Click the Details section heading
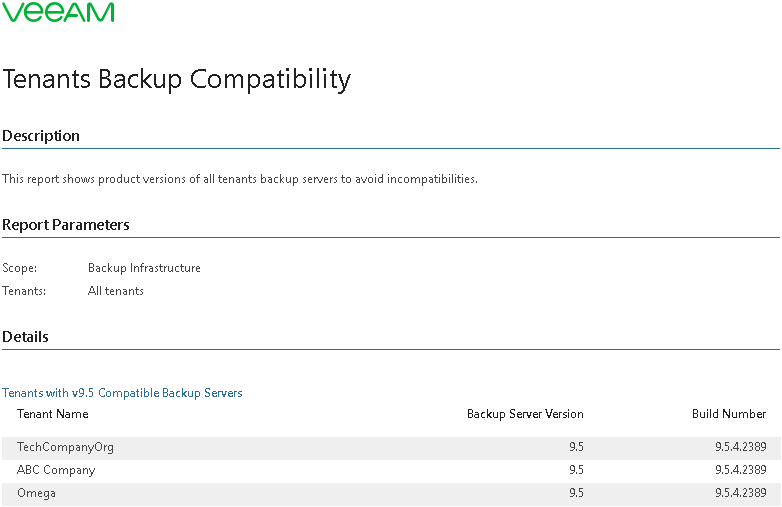The height and width of the screenshot is (507, 782). 25,337
